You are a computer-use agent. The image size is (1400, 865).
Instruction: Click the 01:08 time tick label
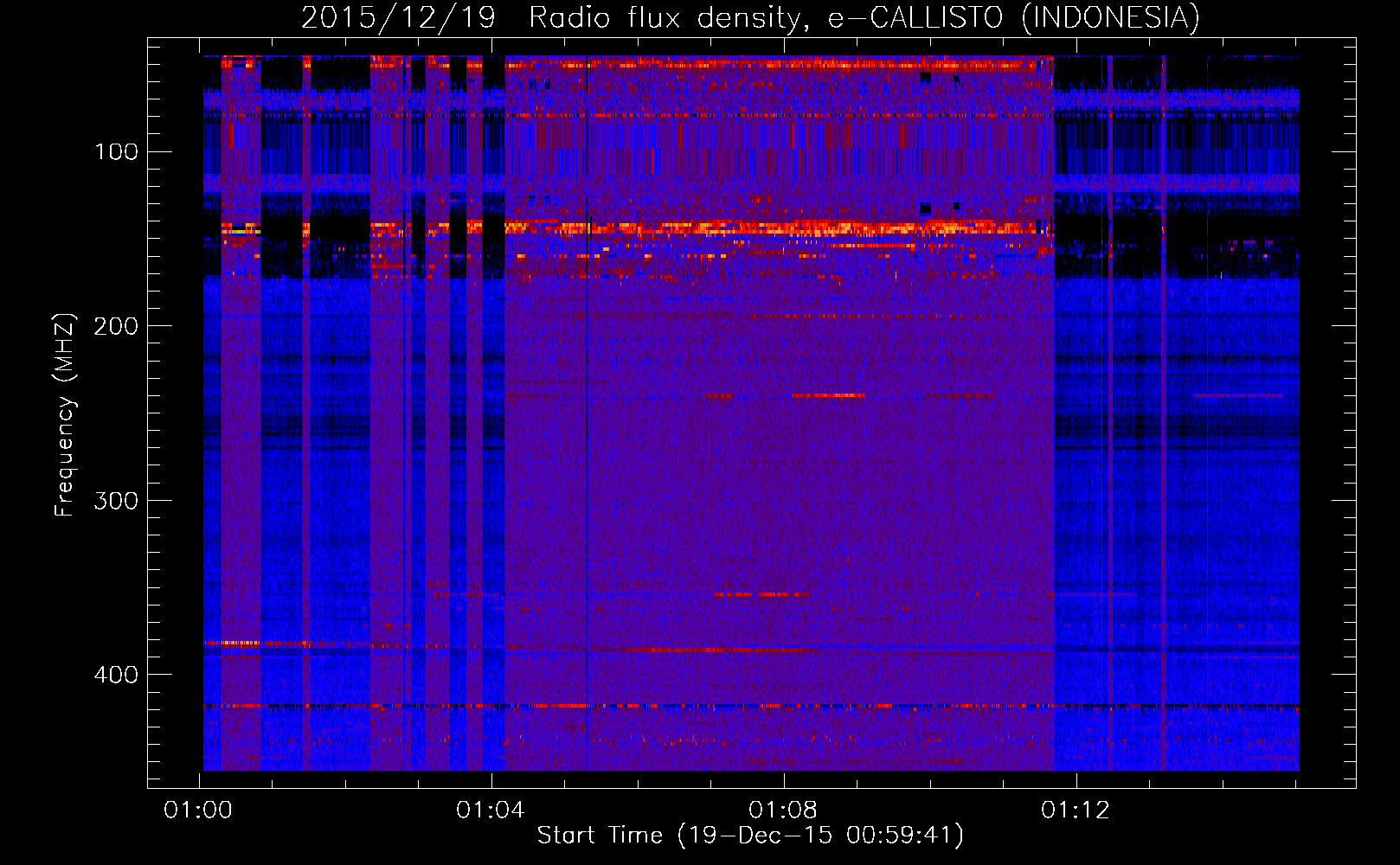(x=783, y=810)
